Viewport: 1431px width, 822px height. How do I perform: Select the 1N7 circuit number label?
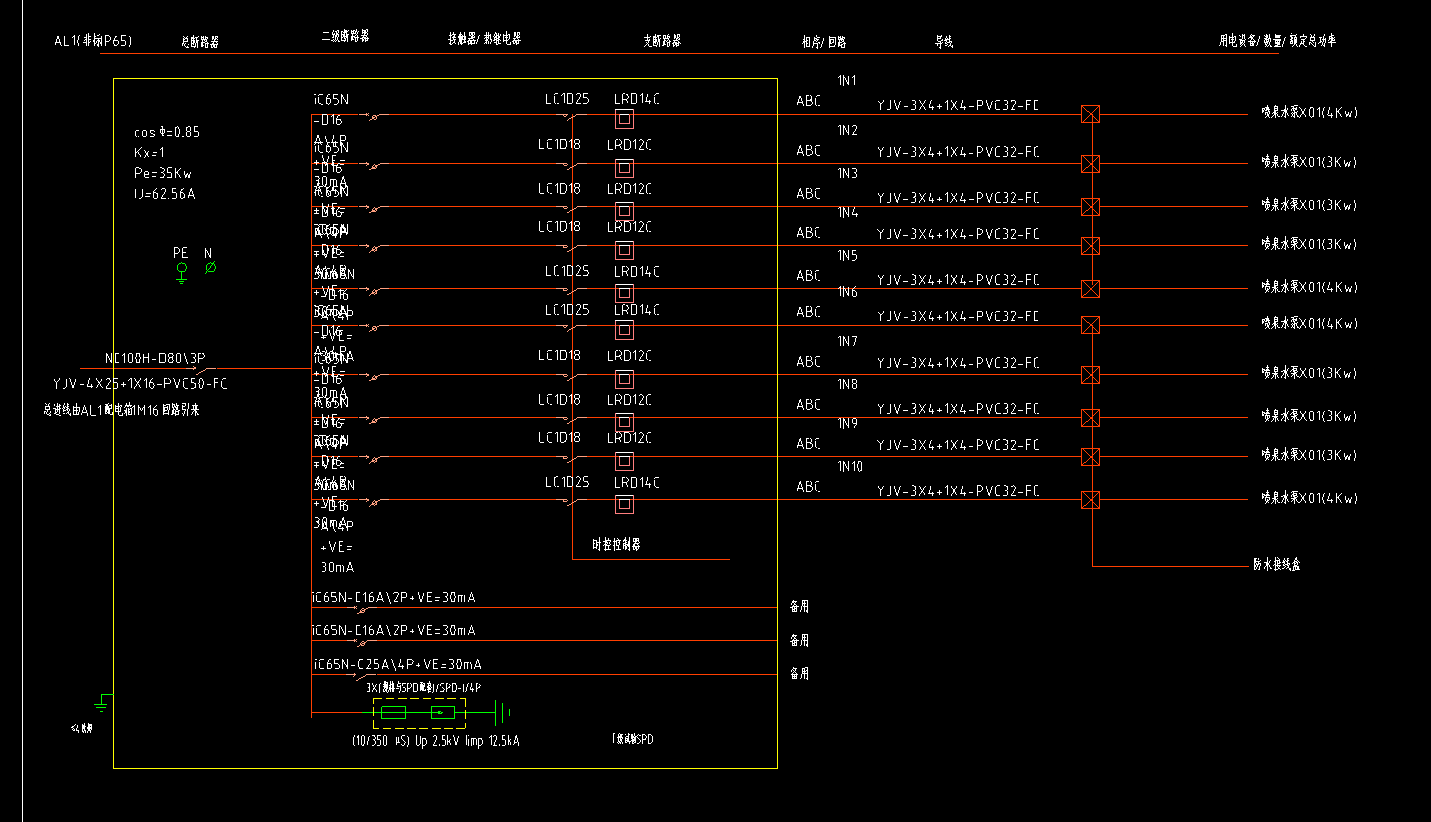coord(848,342)
